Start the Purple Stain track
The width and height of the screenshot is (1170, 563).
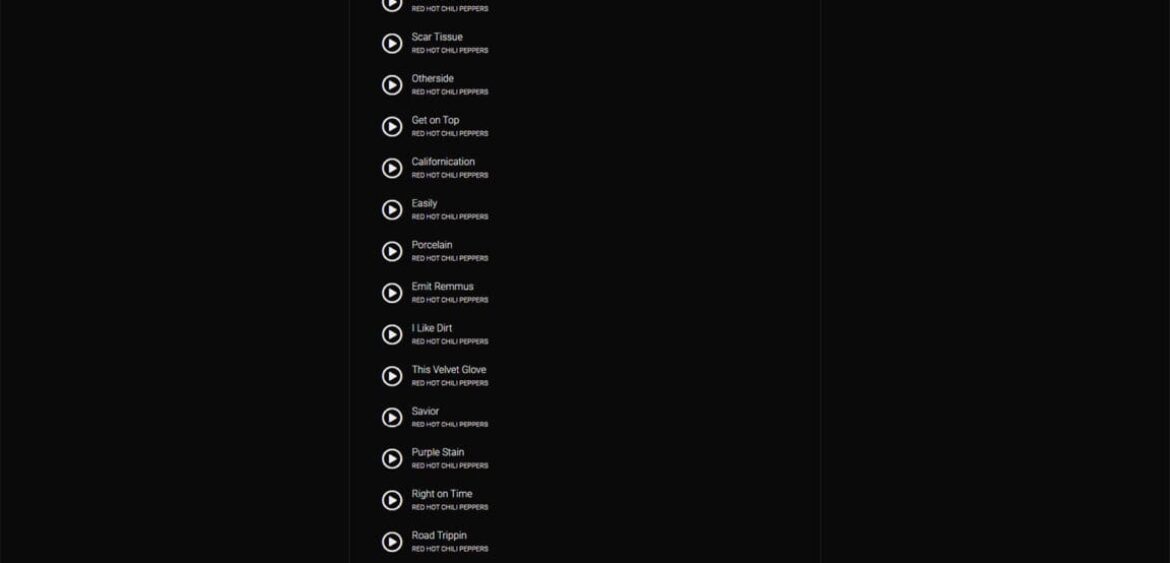[392, 459]
